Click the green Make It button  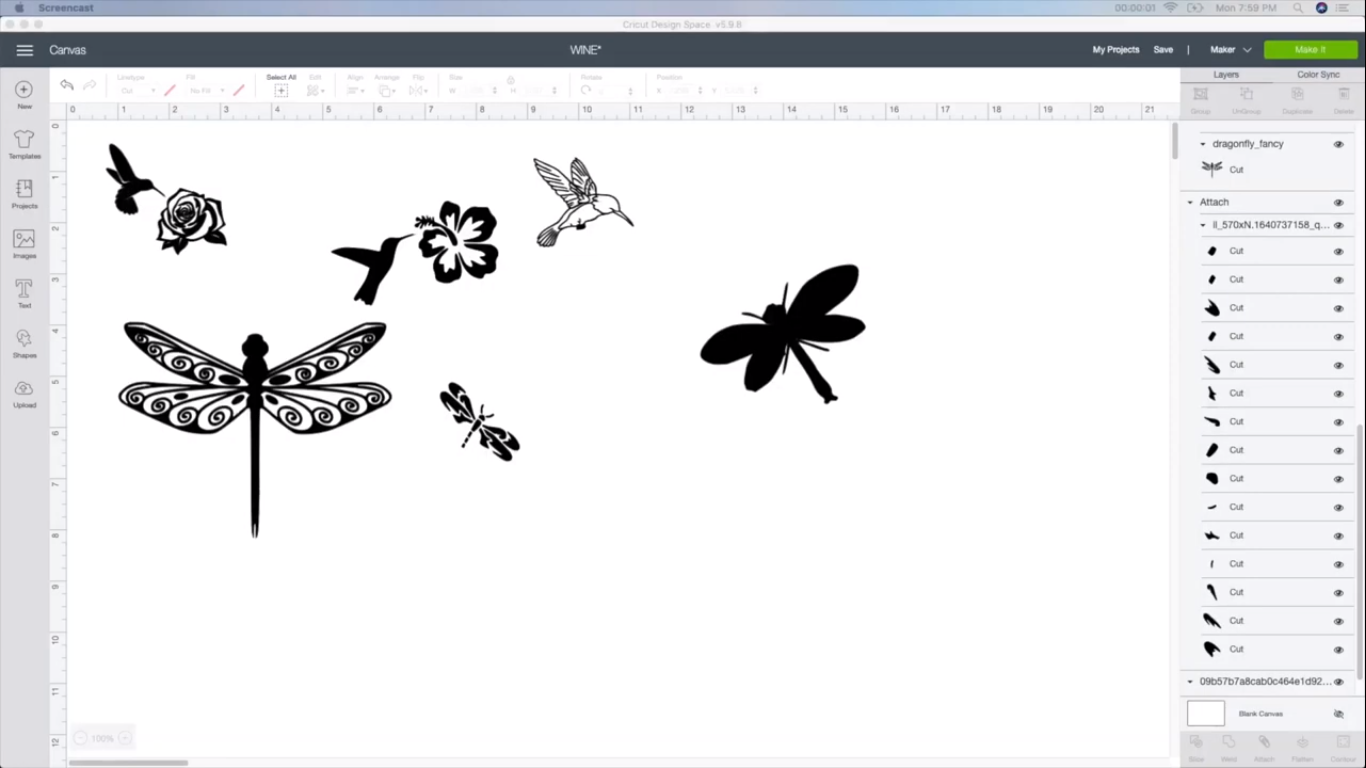(x=1310, y=49)
